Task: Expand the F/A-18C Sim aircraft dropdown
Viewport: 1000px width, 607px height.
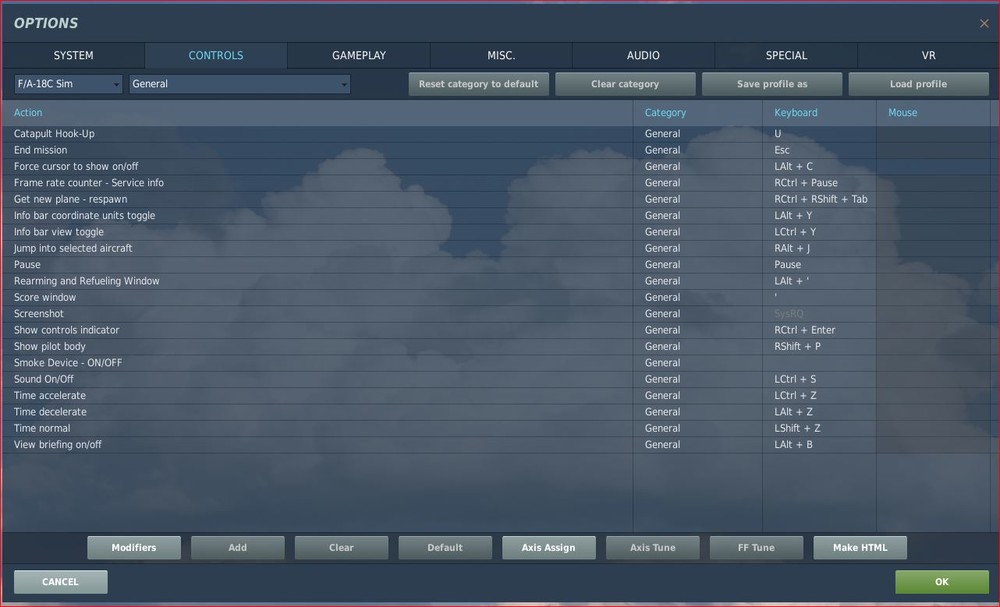Action: [68, 84]
